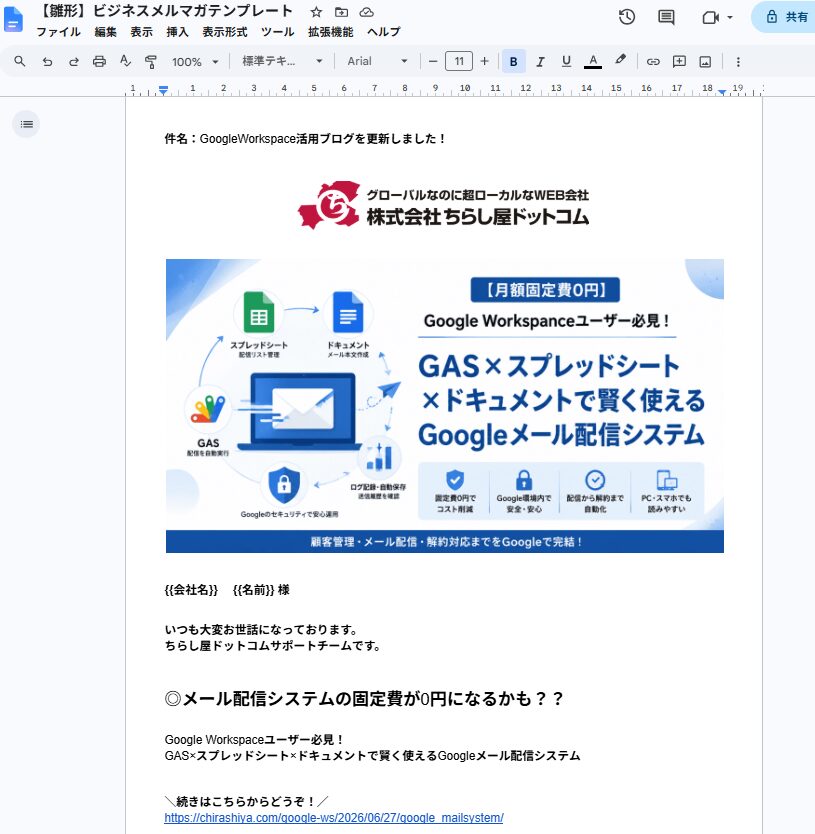
Task: Click the 共有 share button
Action: tap(786, 17)
